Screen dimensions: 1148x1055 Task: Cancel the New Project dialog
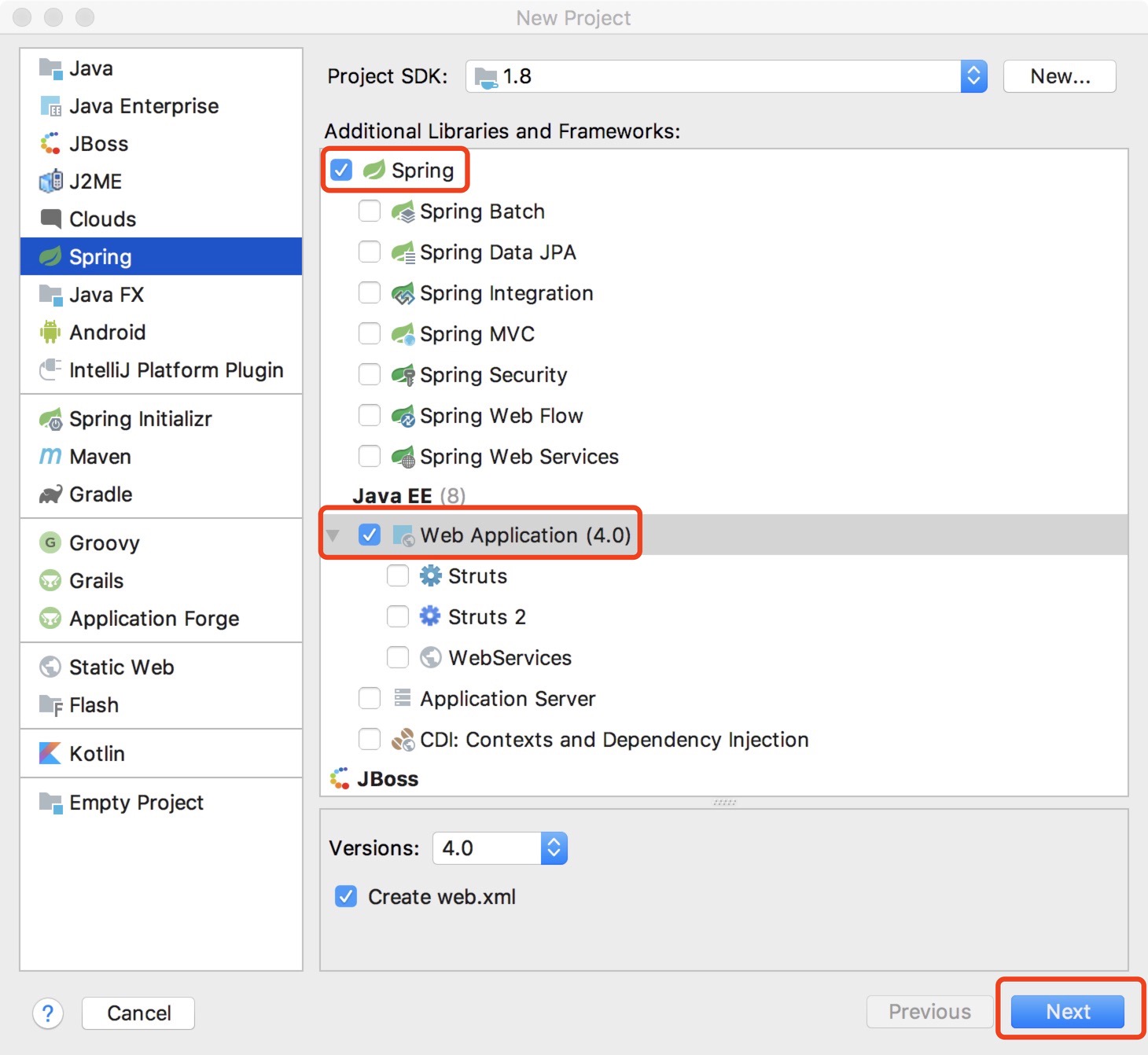pos(138,1013)
